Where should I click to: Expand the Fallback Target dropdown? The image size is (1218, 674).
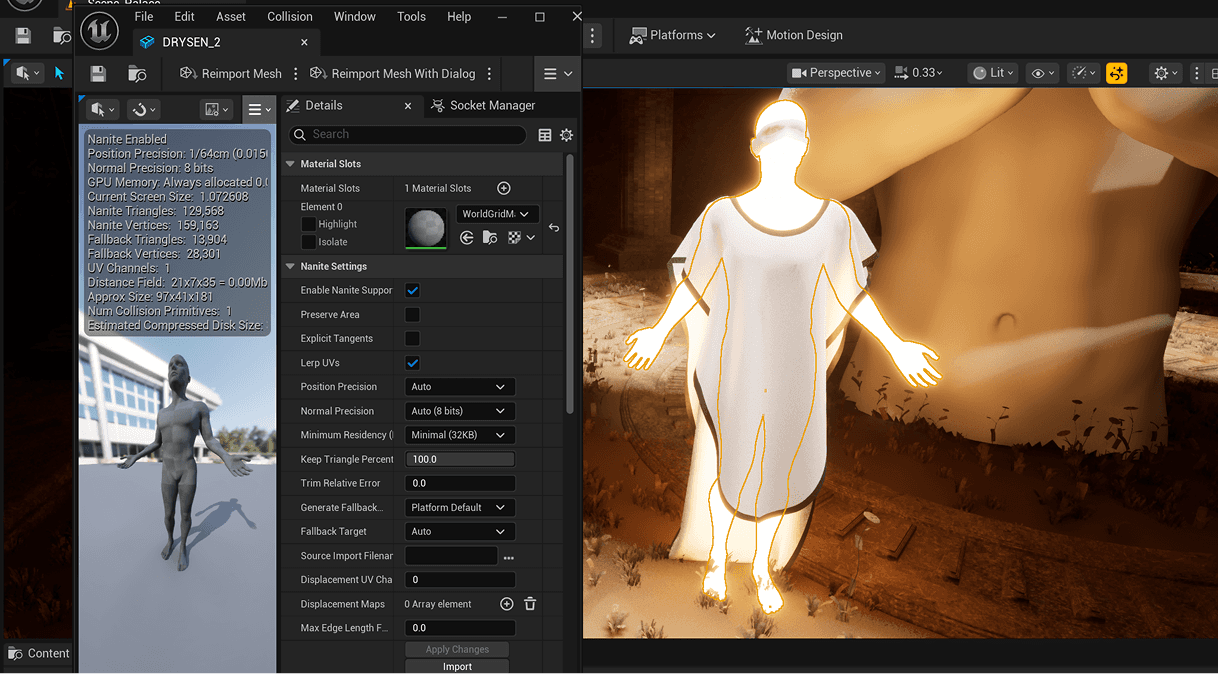460,532
